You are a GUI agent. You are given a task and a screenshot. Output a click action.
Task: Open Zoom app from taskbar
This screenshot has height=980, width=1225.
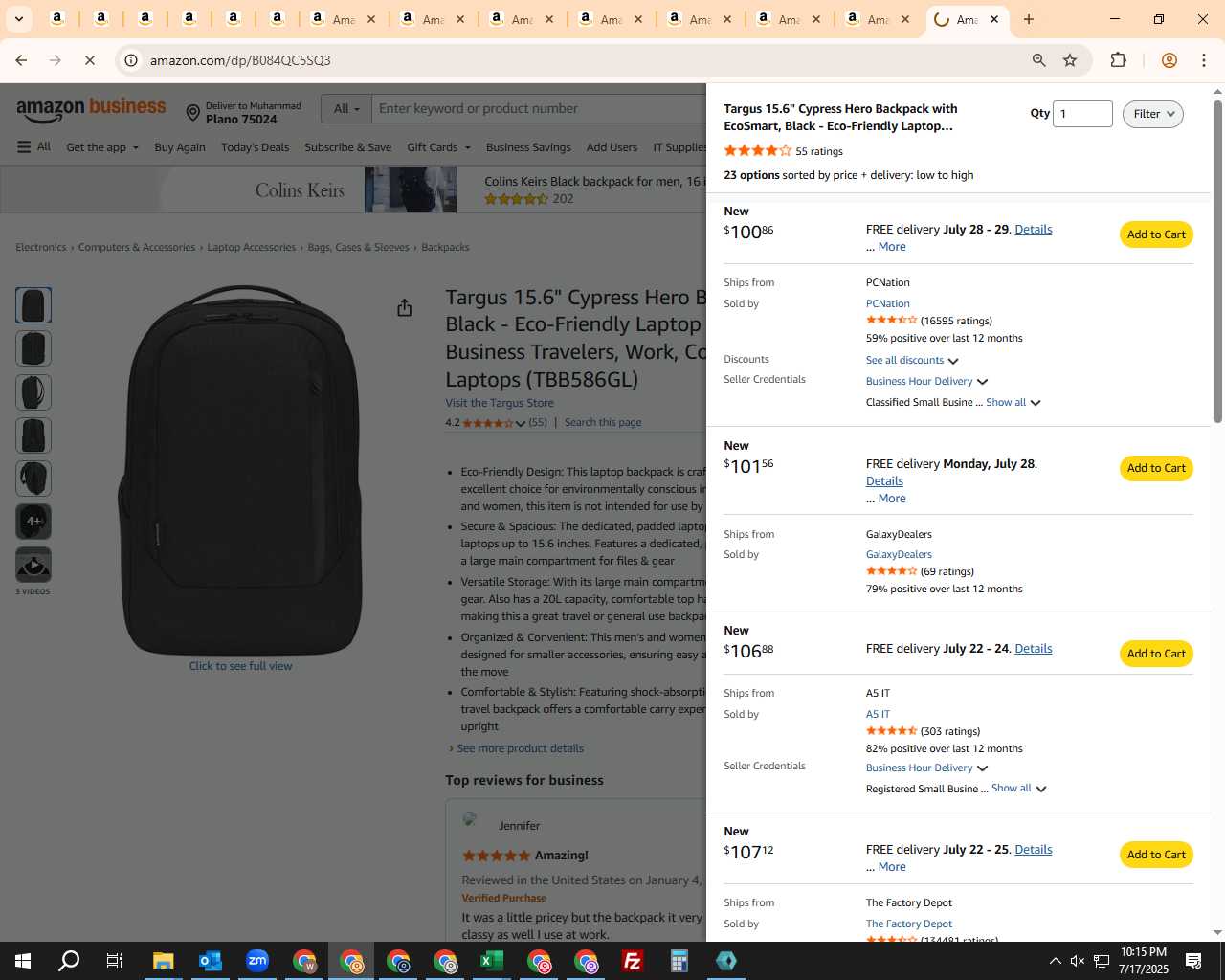pos(256,961)
